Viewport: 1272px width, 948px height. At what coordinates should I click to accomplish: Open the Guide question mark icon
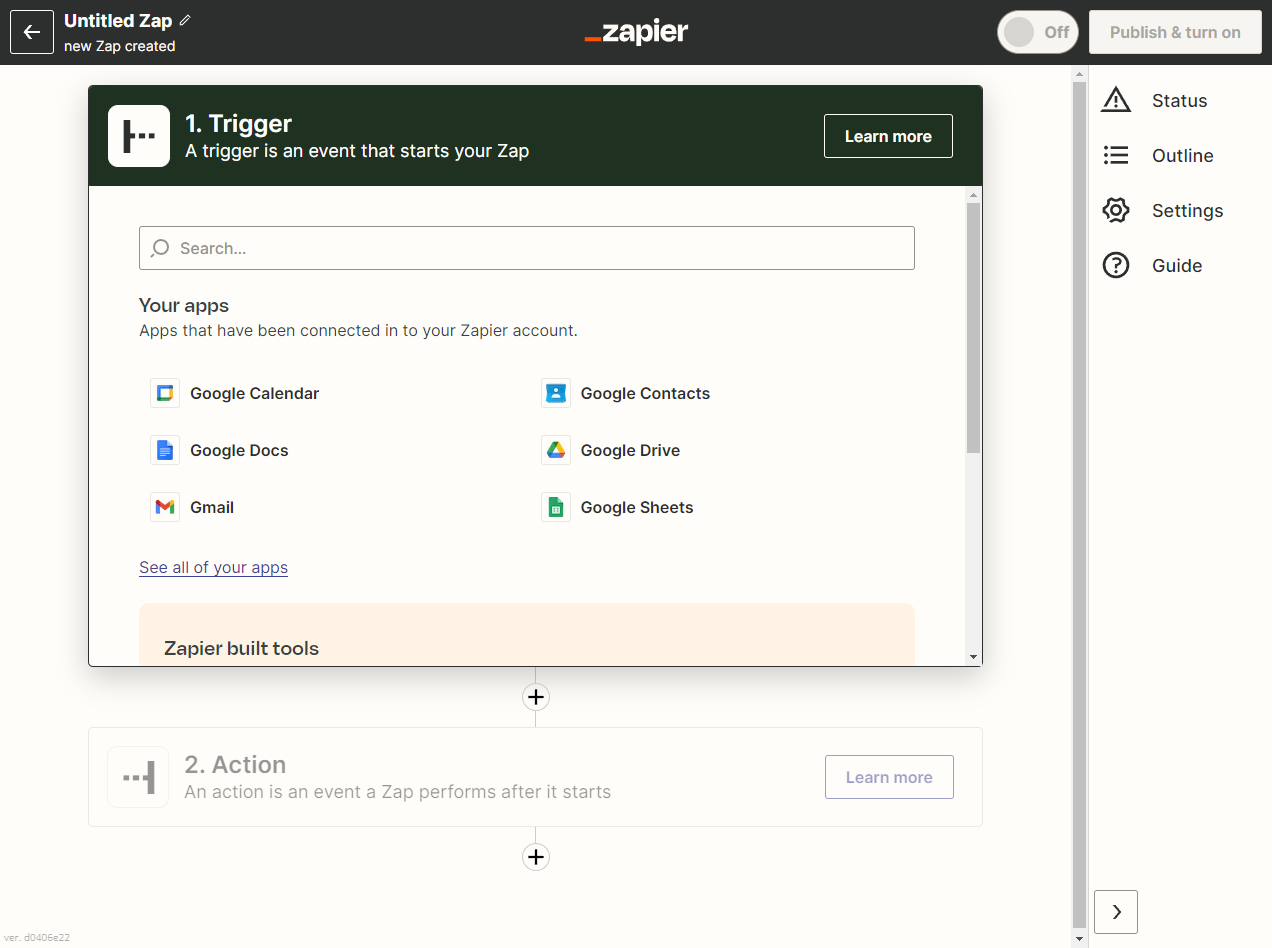1116,265
